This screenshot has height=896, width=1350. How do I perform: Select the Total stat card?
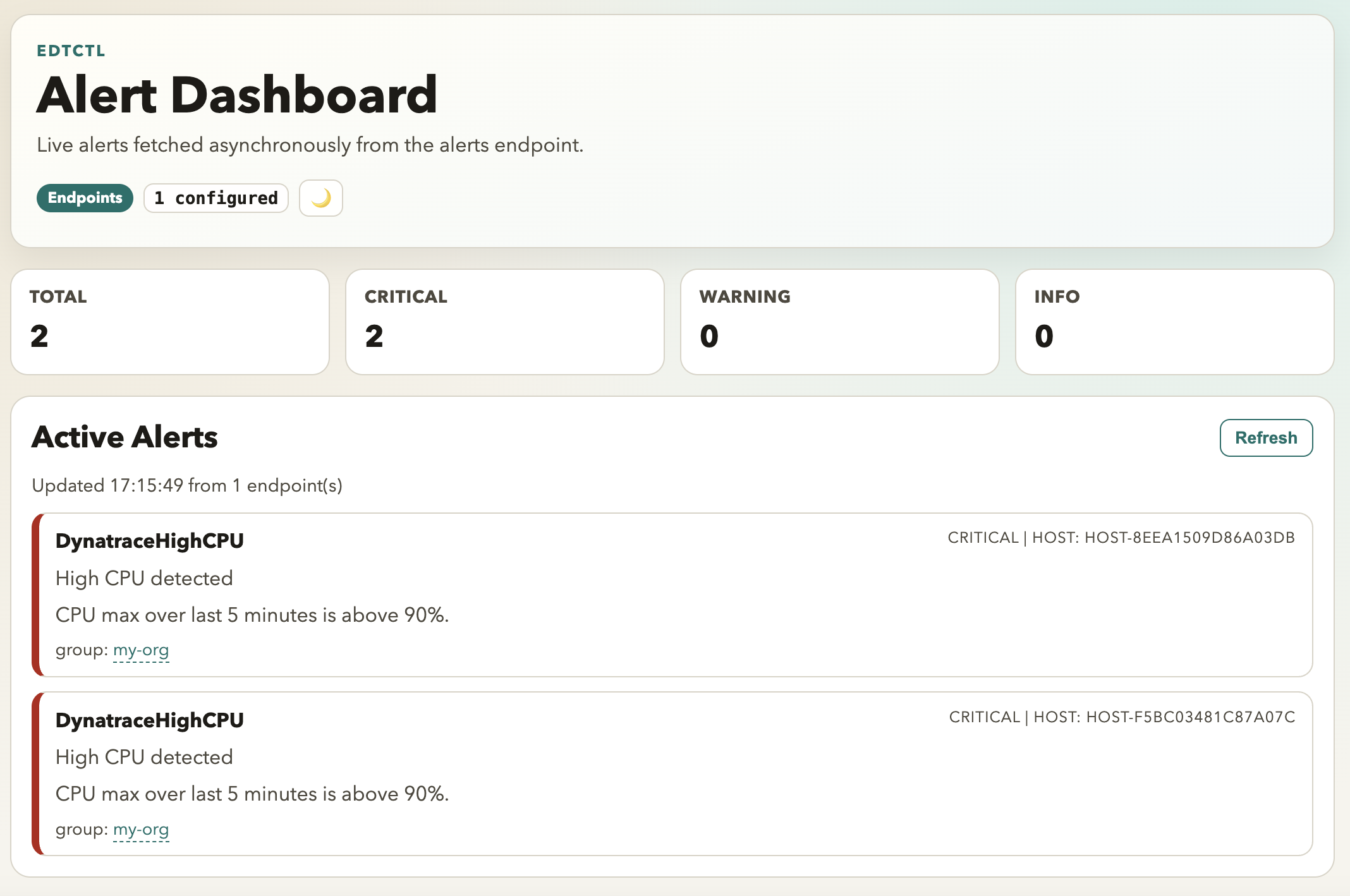click(170, 322)
